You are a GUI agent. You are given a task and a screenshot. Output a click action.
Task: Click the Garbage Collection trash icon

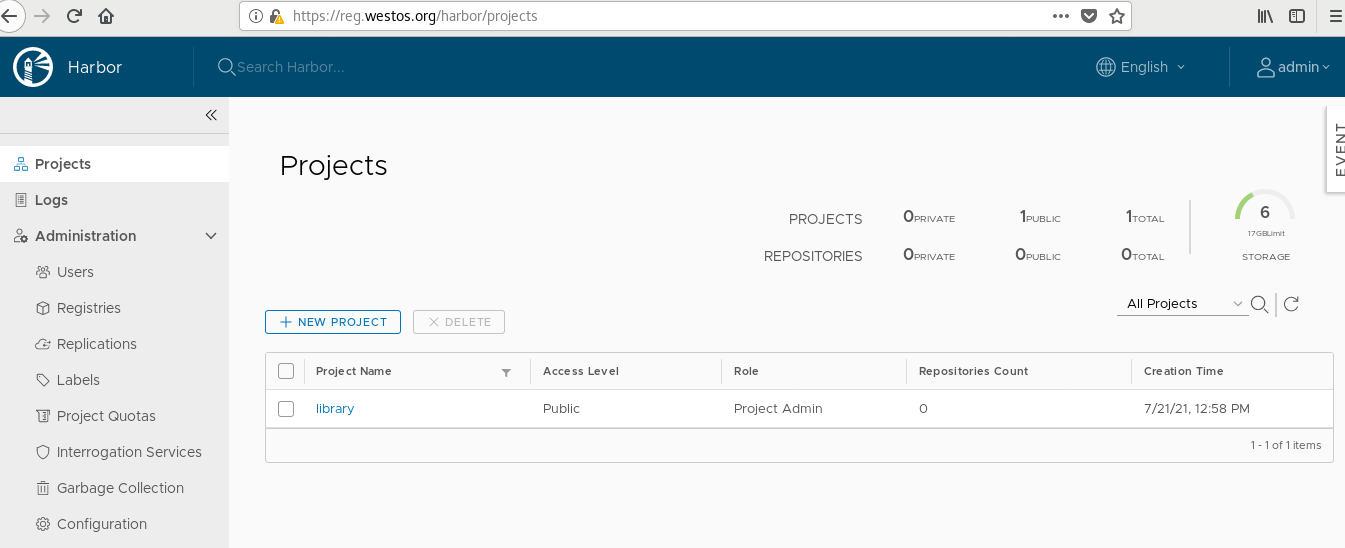(x=43, y=488)
